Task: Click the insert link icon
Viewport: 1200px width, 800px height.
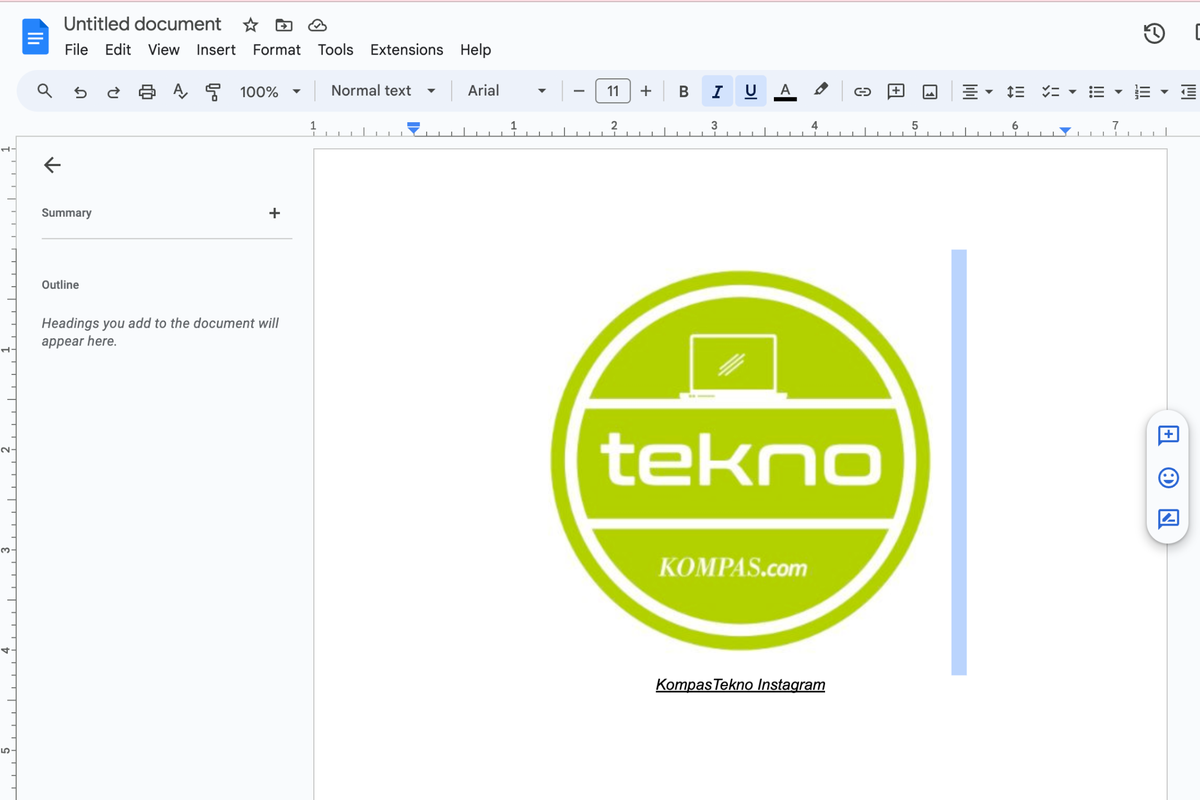Action: [862, 91]
